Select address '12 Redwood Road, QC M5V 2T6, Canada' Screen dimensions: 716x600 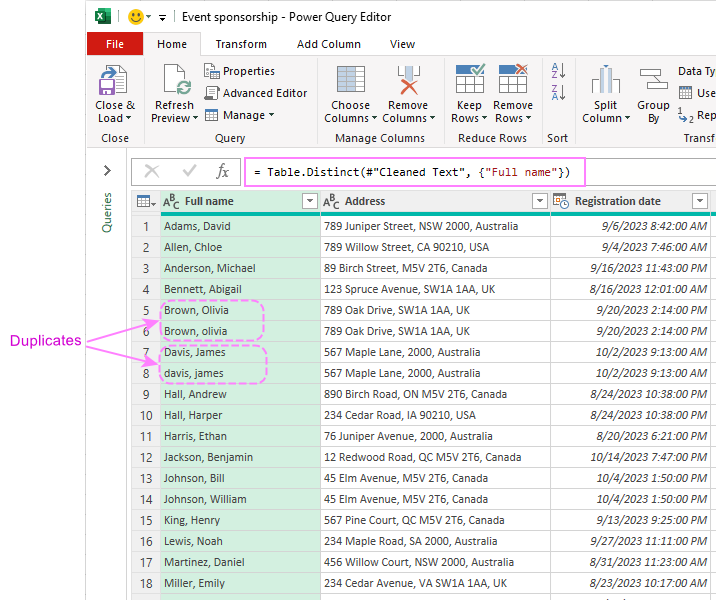point(435,457)
